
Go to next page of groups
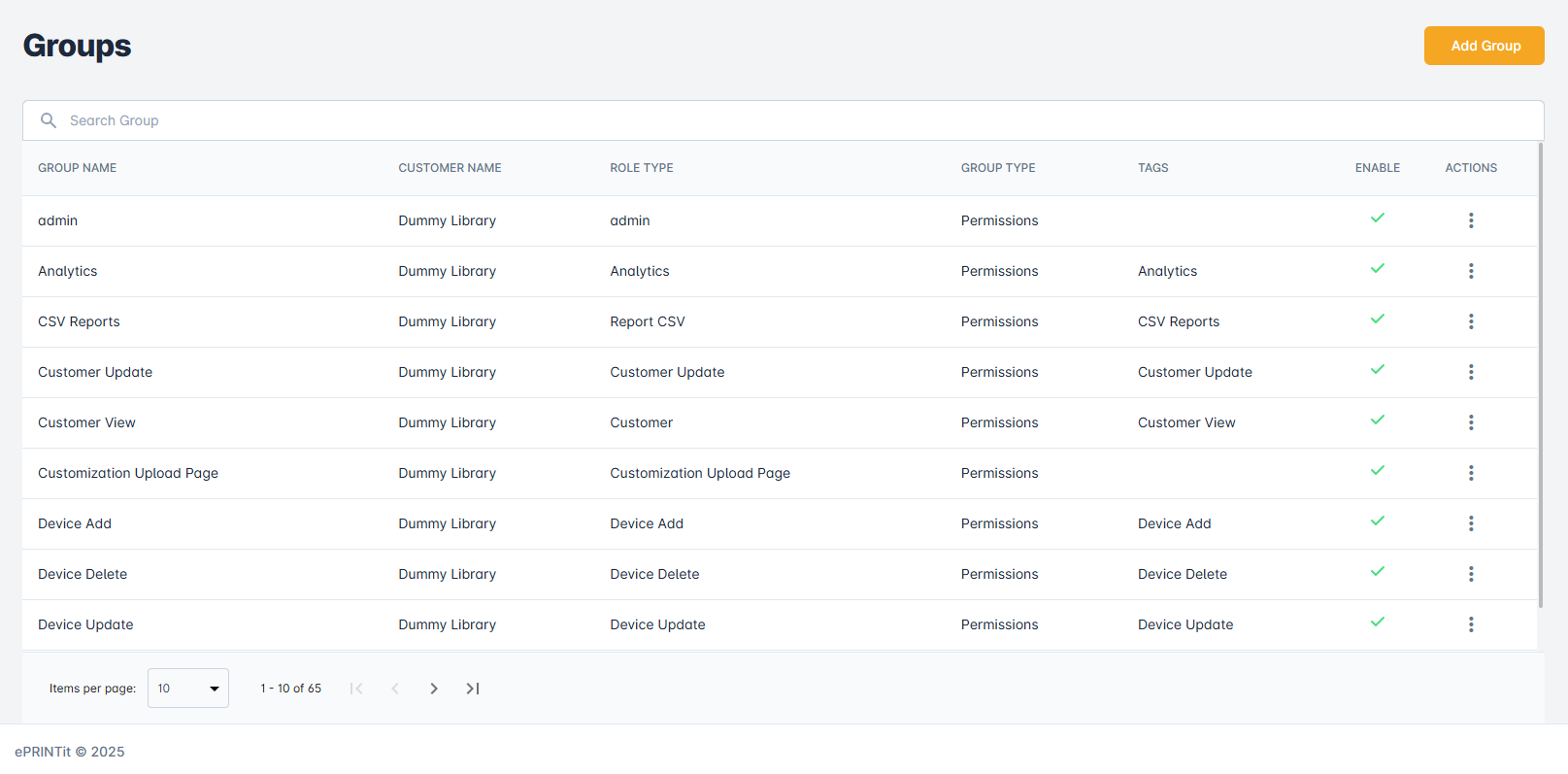click(x=434, y=689)
